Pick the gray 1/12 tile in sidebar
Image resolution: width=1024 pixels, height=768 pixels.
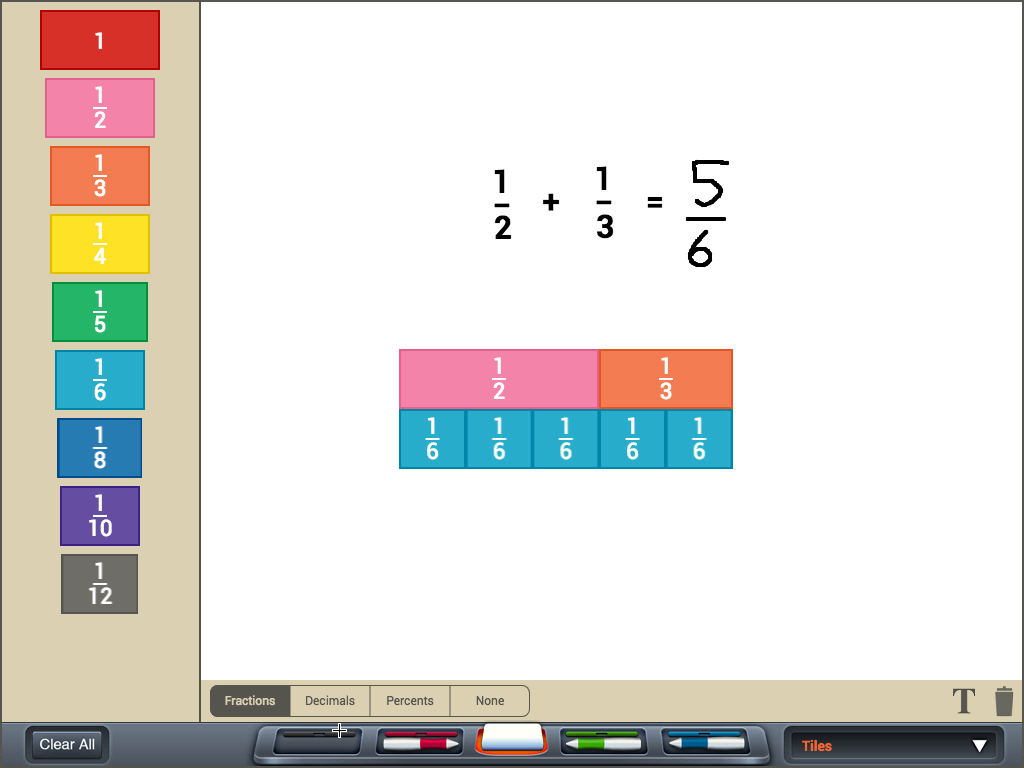100,584
